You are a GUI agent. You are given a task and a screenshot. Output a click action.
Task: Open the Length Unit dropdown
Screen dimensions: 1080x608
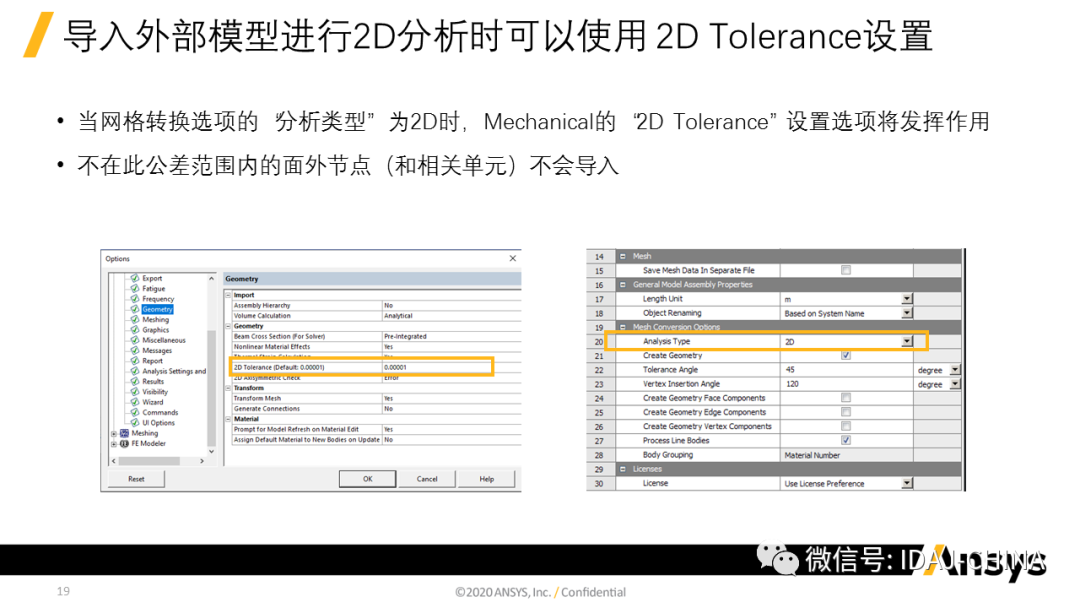[907, 299]
